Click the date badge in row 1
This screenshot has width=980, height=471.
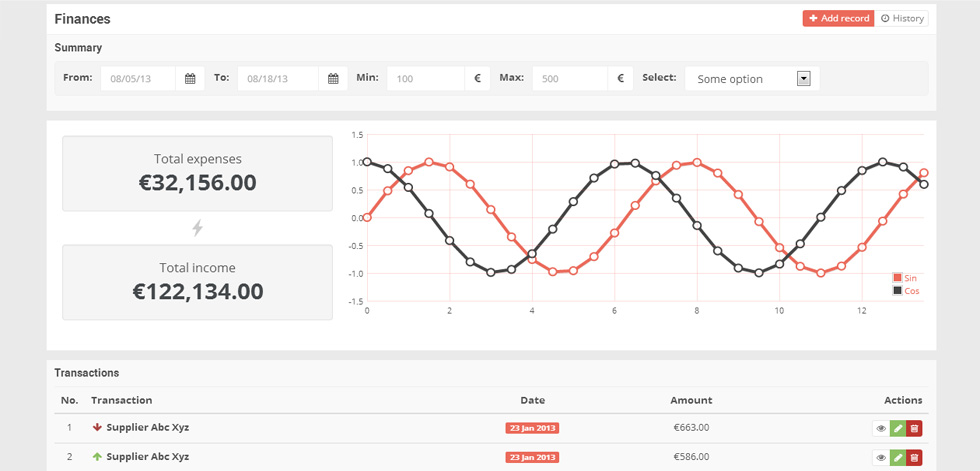click(x=532, y=429)
